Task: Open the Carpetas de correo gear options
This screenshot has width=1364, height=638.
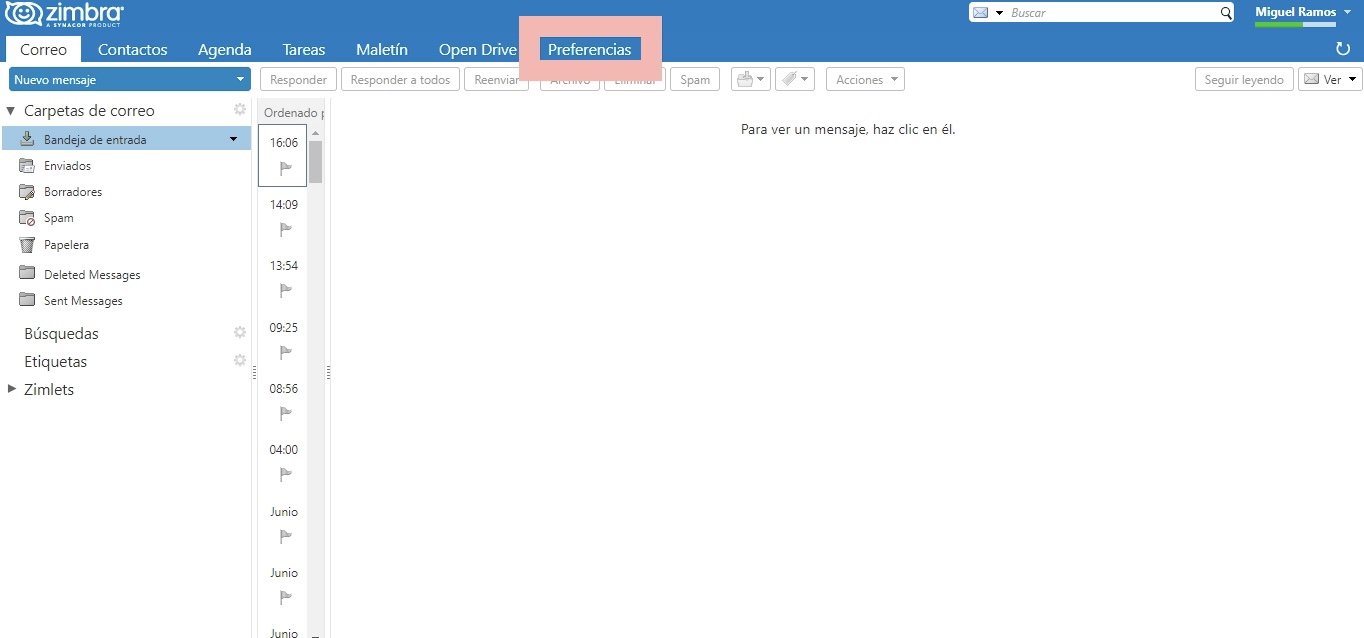Action: tap(240, 110)
